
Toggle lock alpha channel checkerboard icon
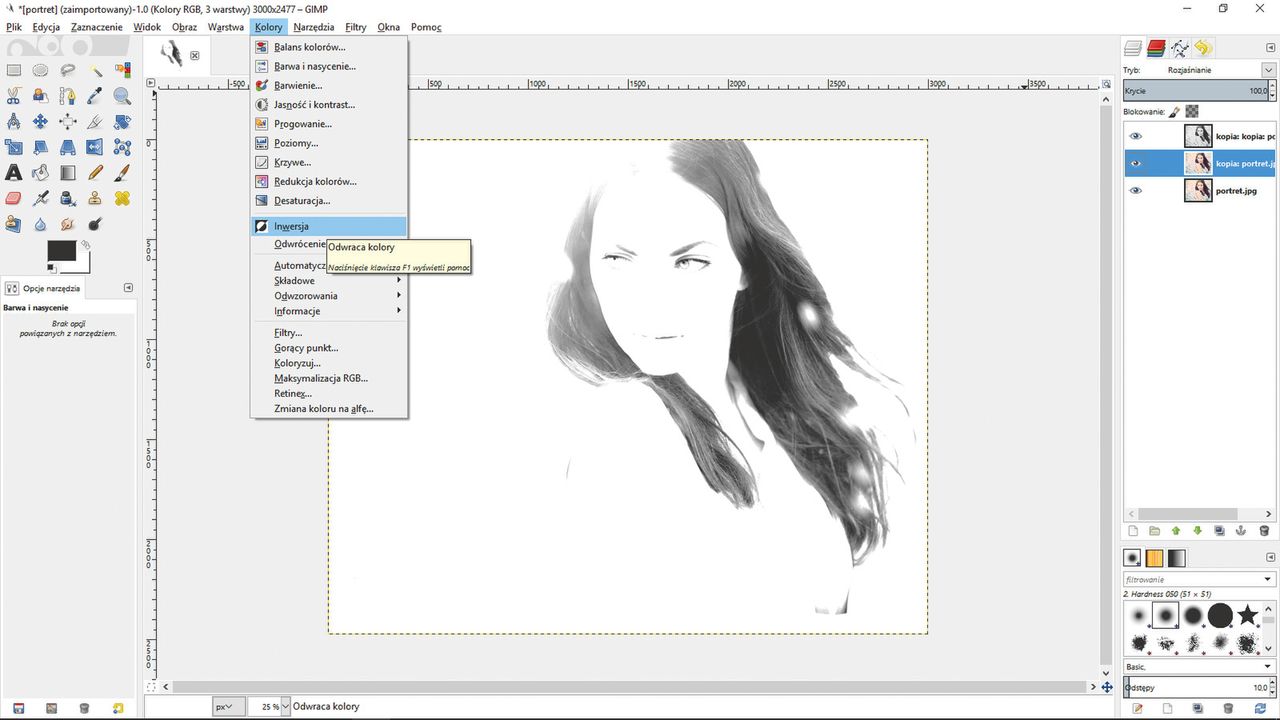(1192, 112)
